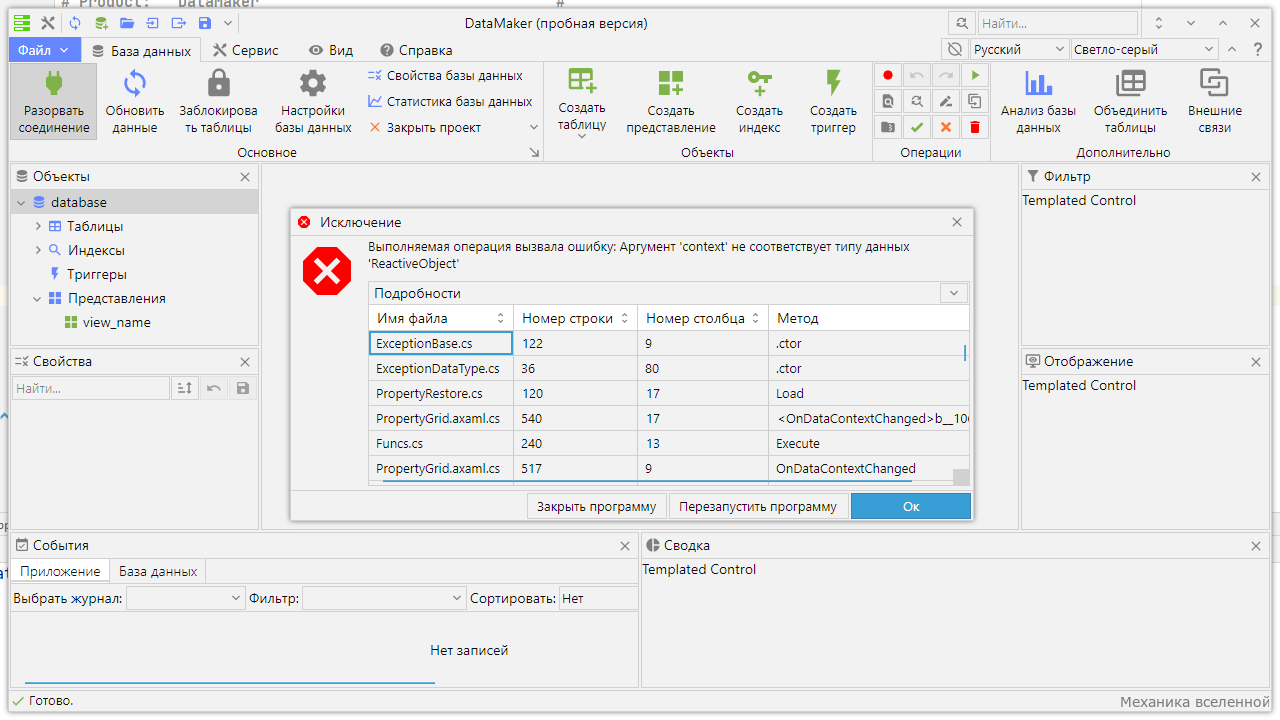This screenshot has height=720, width=1280.
Task: Switch to Вид ribbon tab
Action: 330,50
